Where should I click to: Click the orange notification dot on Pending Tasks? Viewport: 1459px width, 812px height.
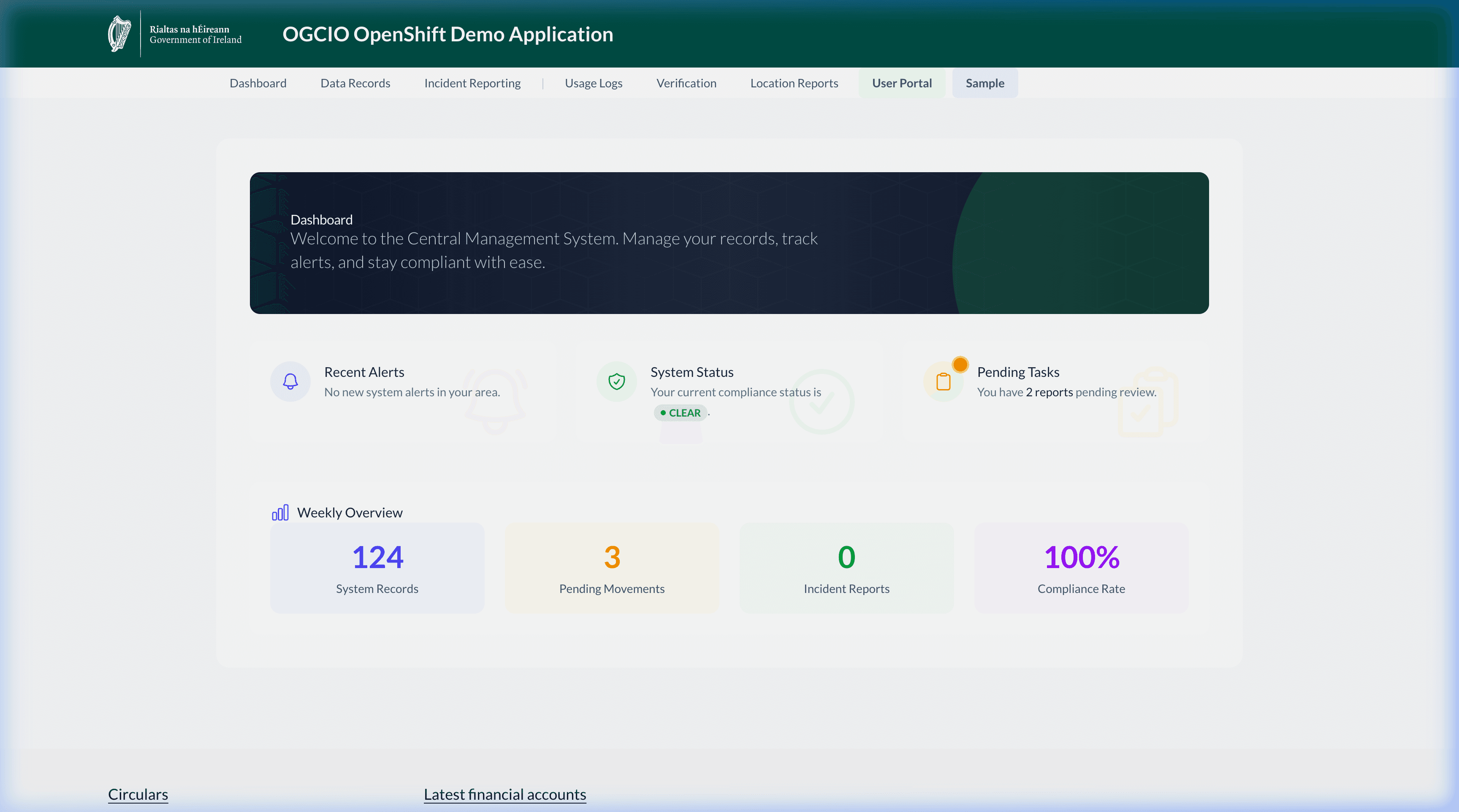pyautogui.click(x=960, y=365)
